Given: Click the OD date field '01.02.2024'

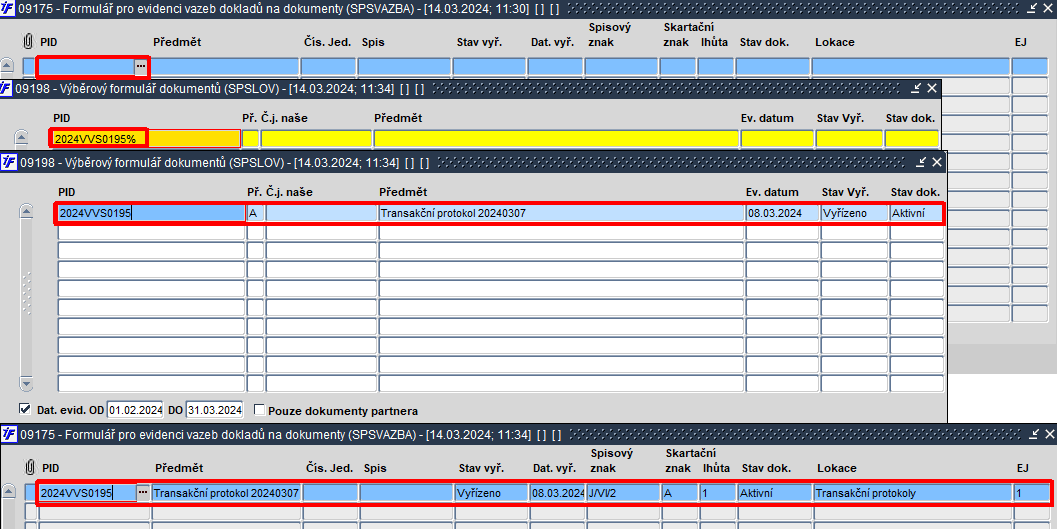Looking at the screenshot, I should tap(135, 410).
